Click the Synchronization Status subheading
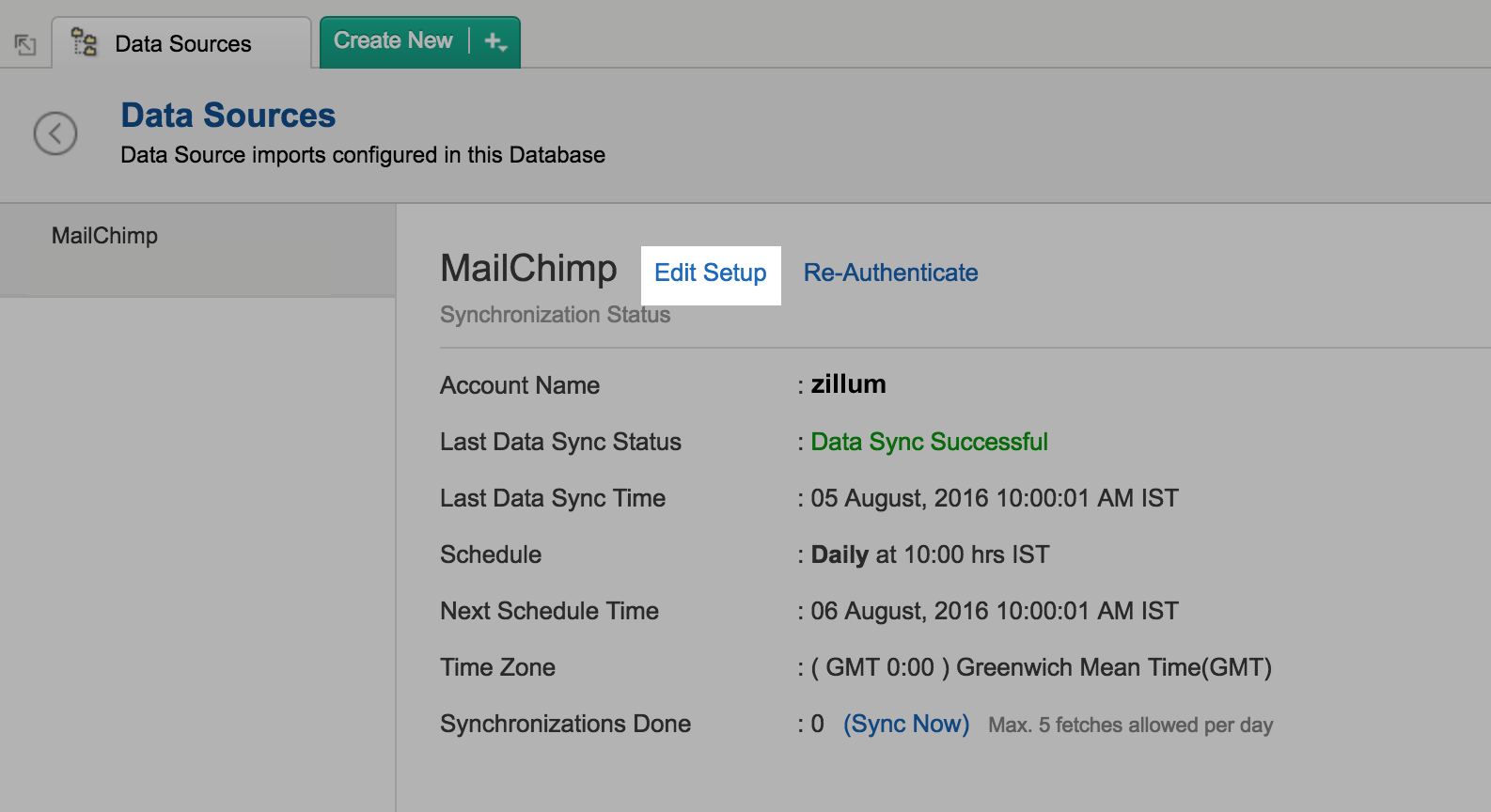1491x812 pixels. click(x=555, y=315)
